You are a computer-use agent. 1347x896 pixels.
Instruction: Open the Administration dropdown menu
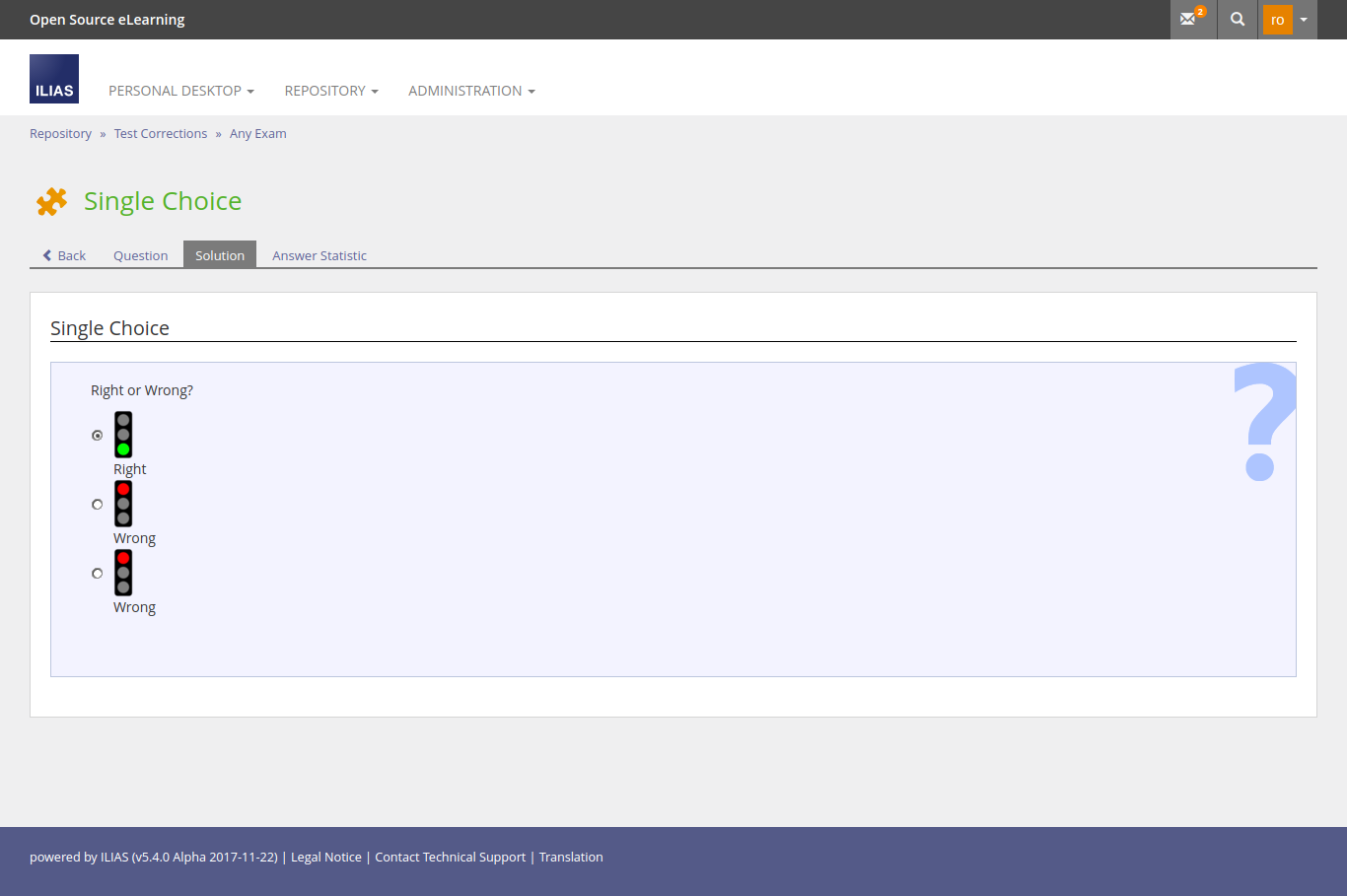(471, 91)
